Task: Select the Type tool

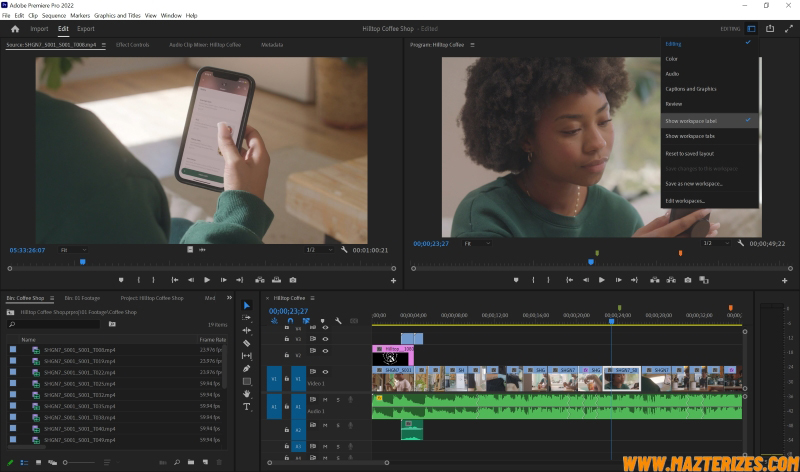Action: tap(247, 407)
